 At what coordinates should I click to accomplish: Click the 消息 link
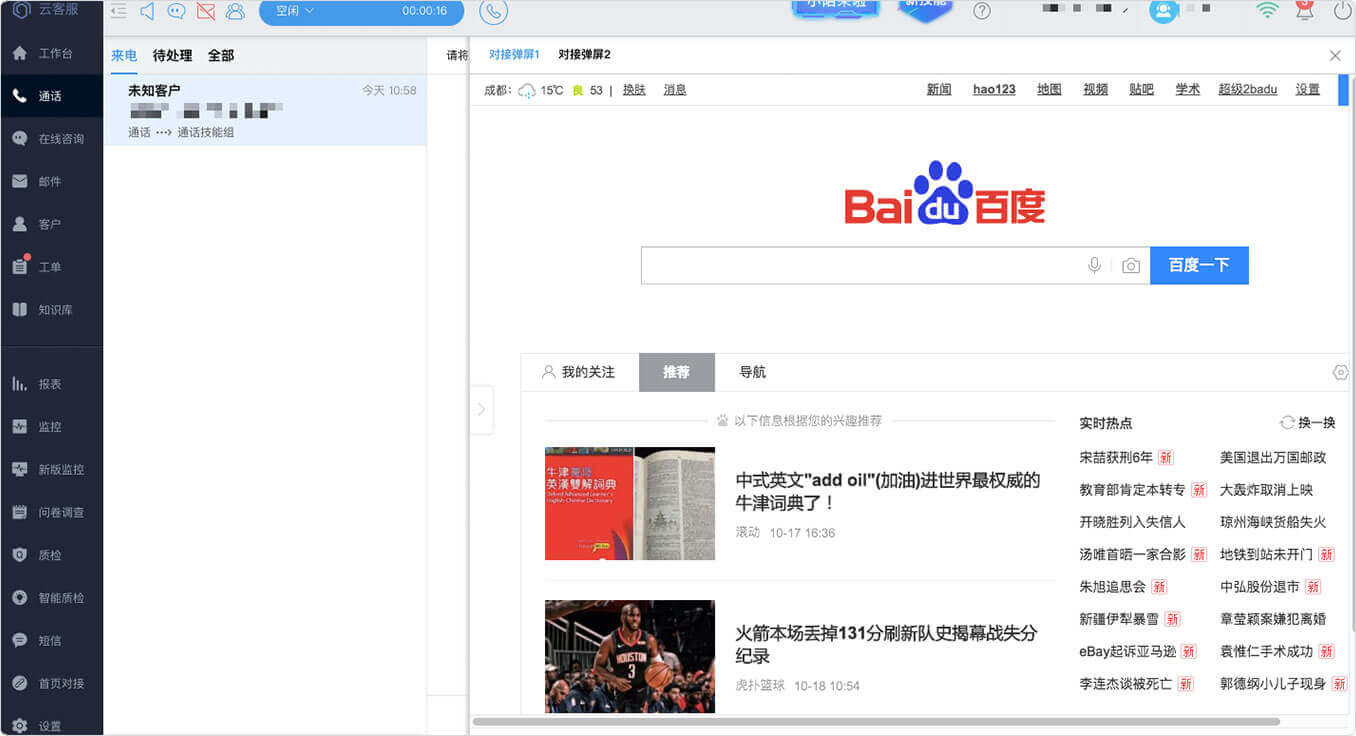click(x=675, y=90)
